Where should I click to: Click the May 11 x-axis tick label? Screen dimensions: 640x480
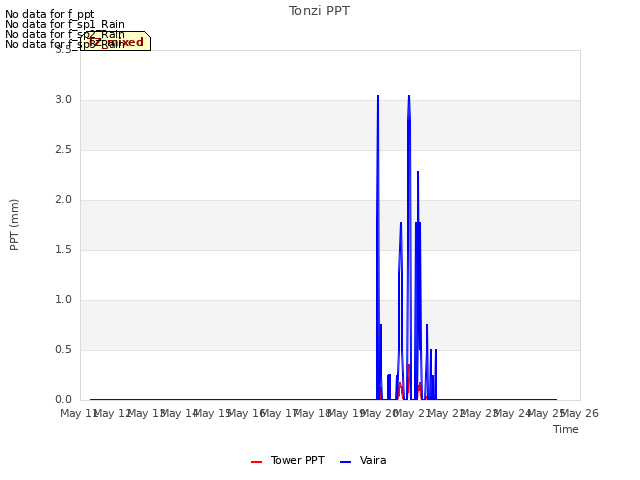[x=79, y=413]
